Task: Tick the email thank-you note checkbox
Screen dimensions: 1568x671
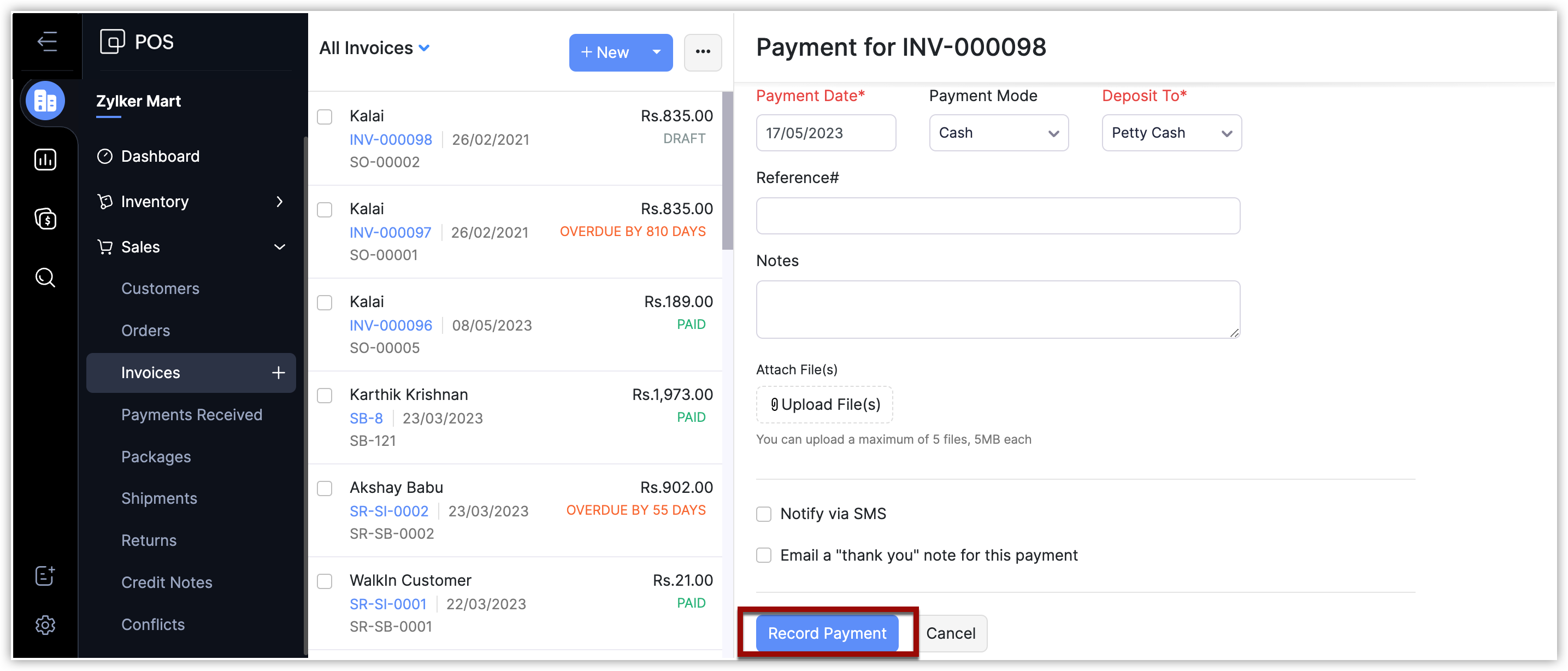Action: coord(763,555)
